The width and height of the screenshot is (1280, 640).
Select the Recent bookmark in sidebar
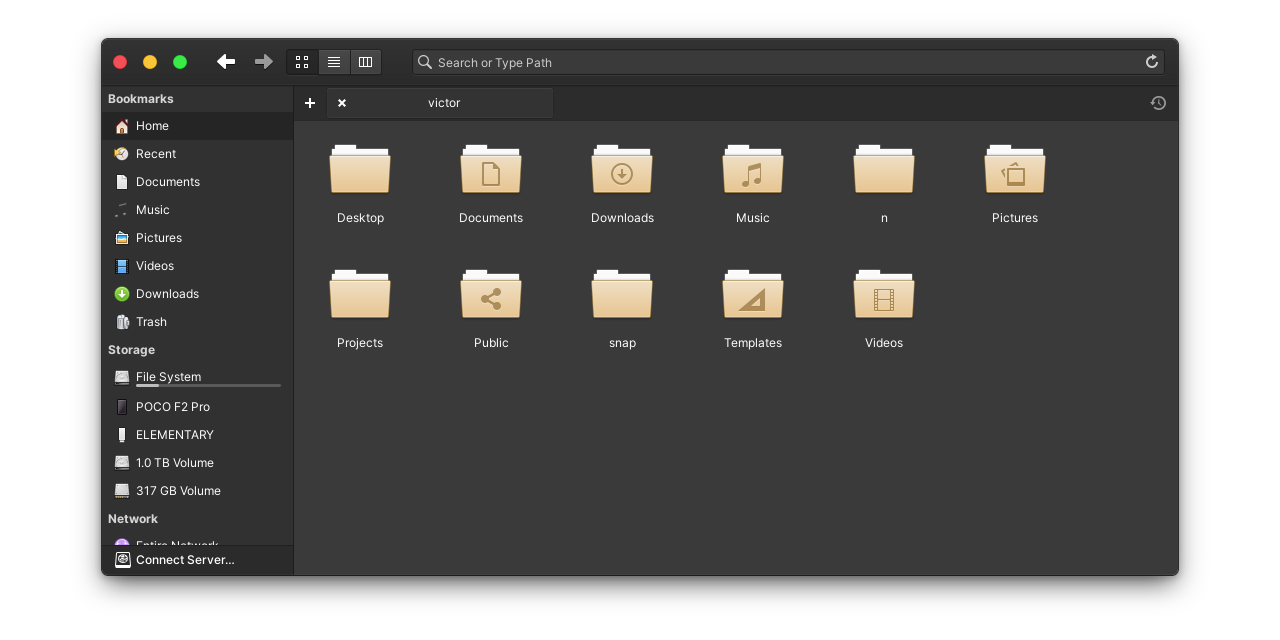[x=156, y=153]
